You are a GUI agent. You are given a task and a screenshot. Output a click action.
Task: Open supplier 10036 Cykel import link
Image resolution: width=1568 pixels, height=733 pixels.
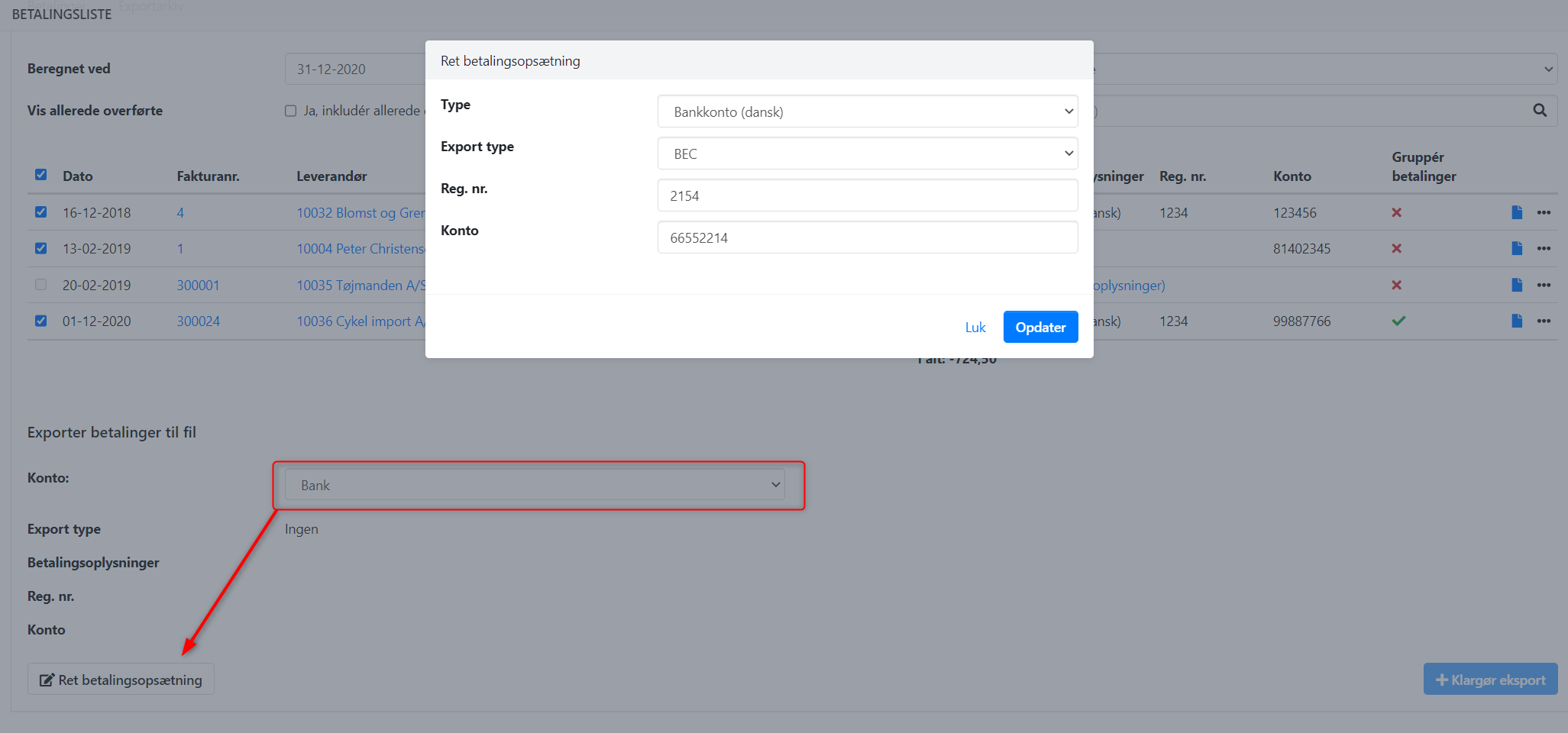click(360, 321)
